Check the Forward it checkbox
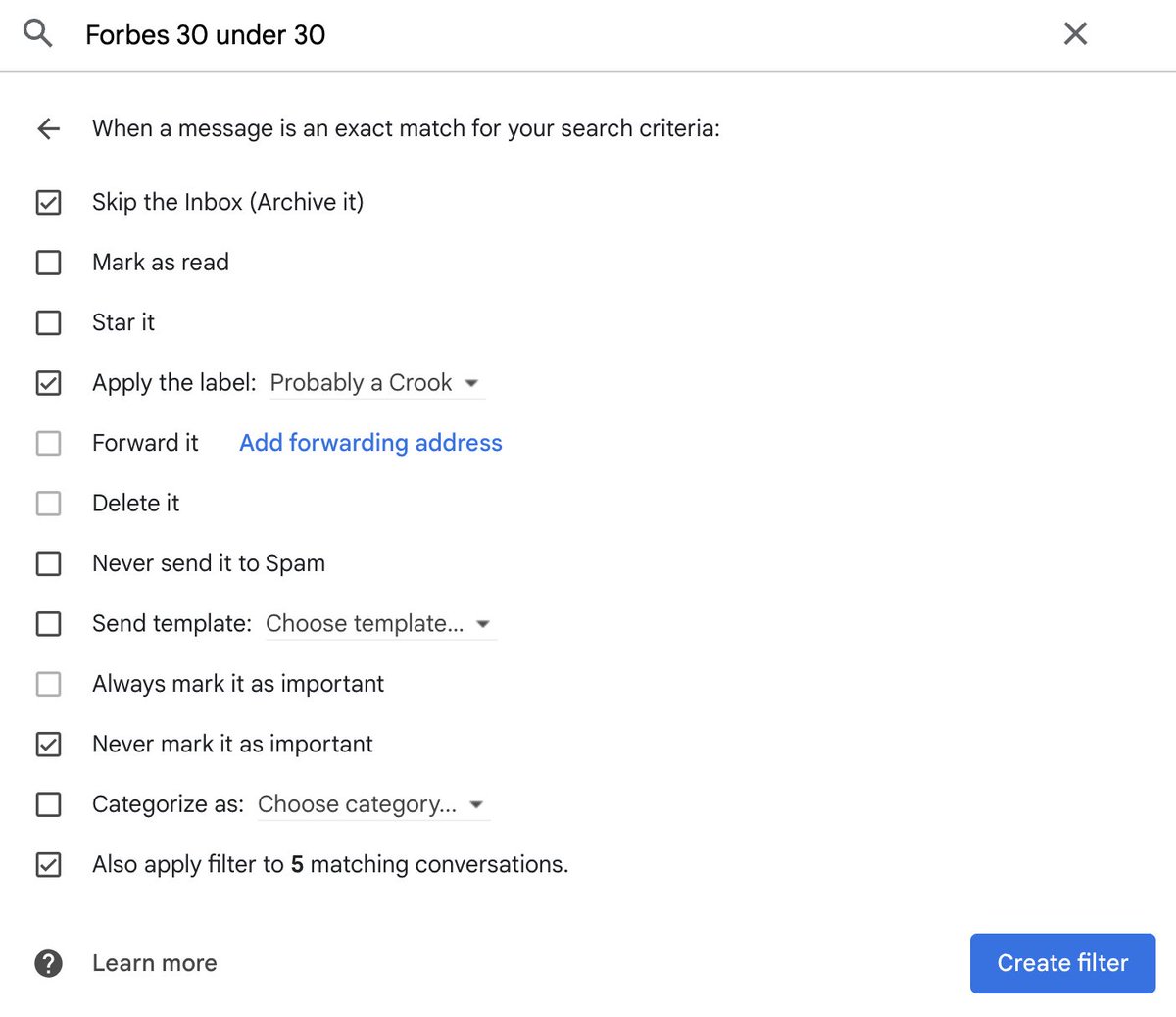Screen dimensions: 1176x1017 [x=48, y=443]
